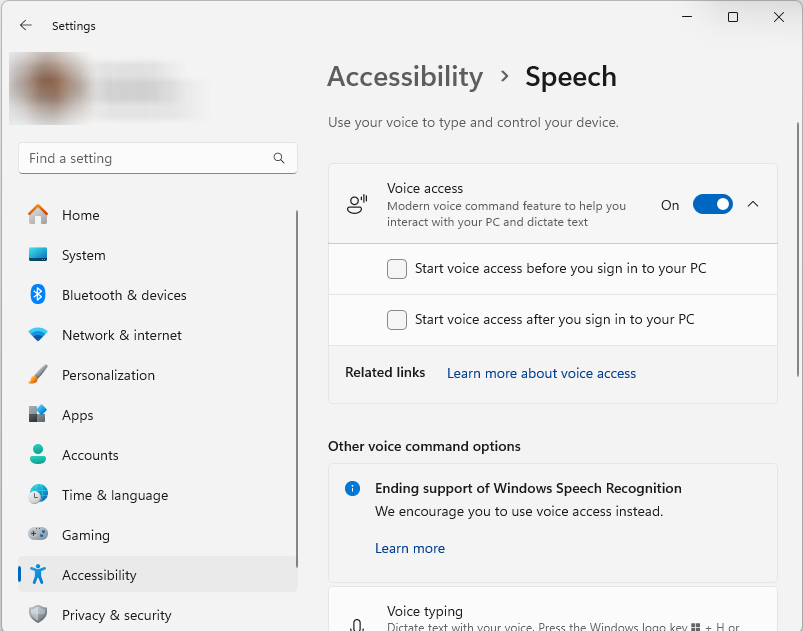Click the Apps icon in sidebar
The image size is (803, 631).
point(38,414)
